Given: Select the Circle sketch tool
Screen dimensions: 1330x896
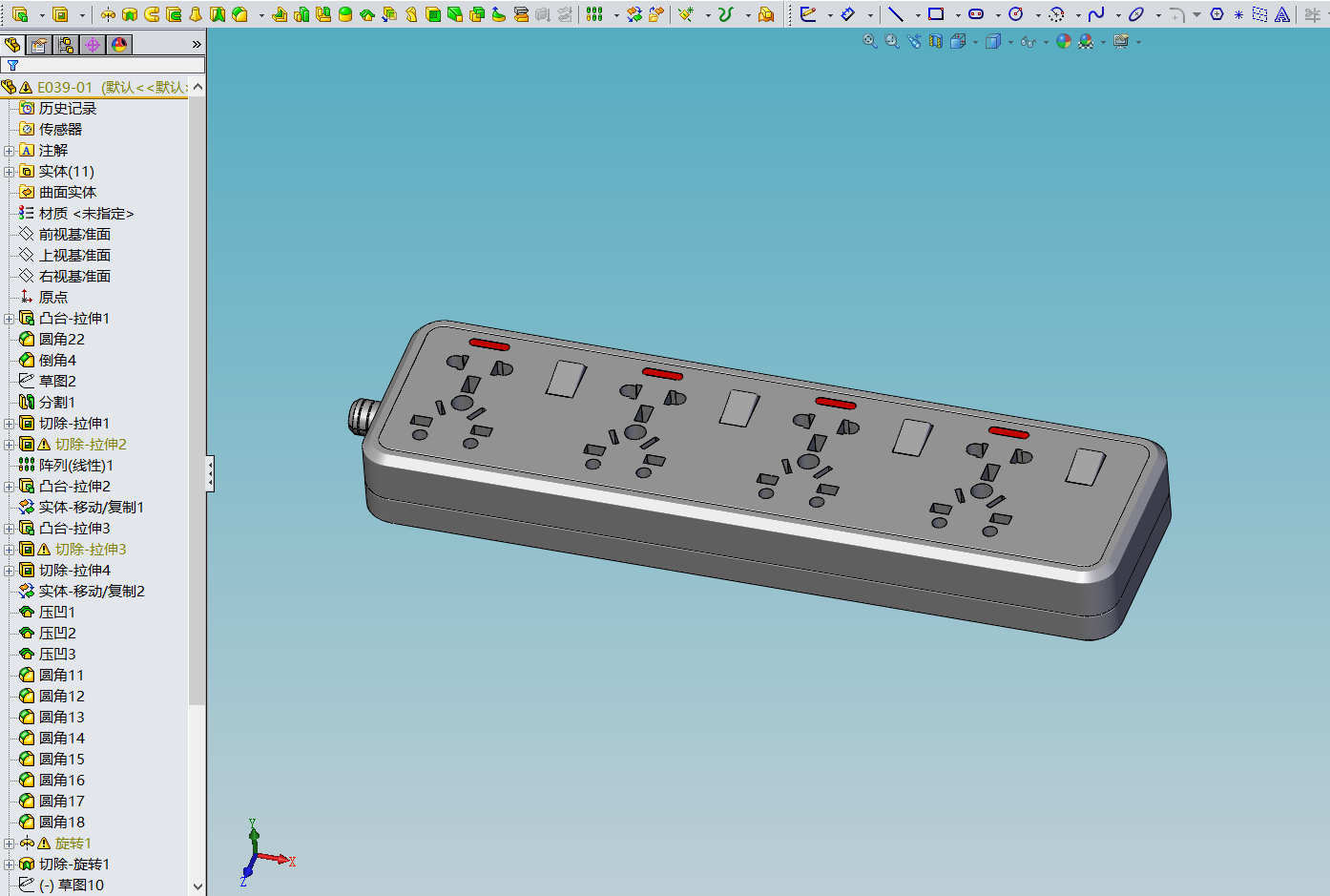Looking at the screenshot, I should click(1016, 14).
